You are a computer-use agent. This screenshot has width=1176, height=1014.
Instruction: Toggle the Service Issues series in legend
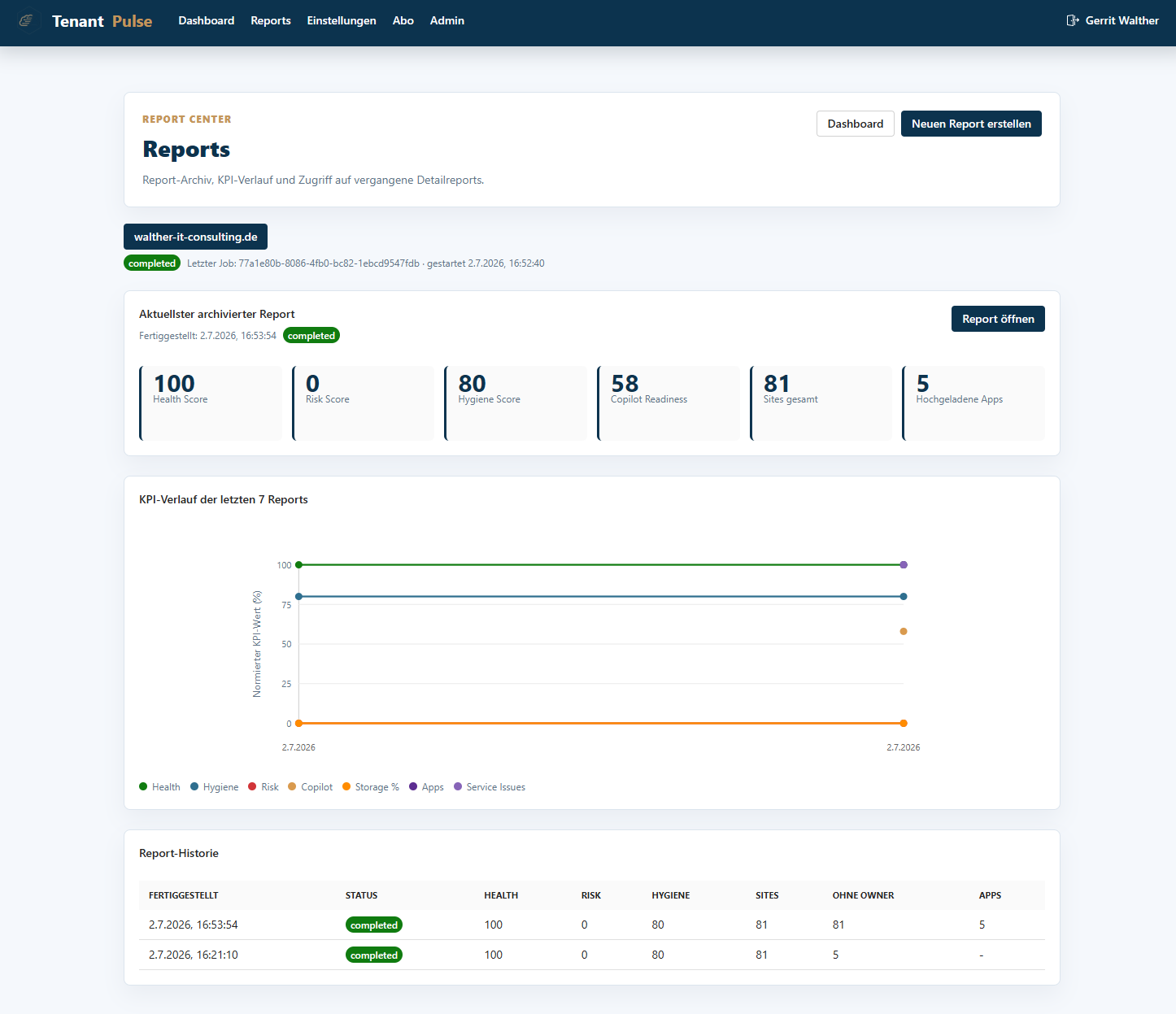[490, 787]
